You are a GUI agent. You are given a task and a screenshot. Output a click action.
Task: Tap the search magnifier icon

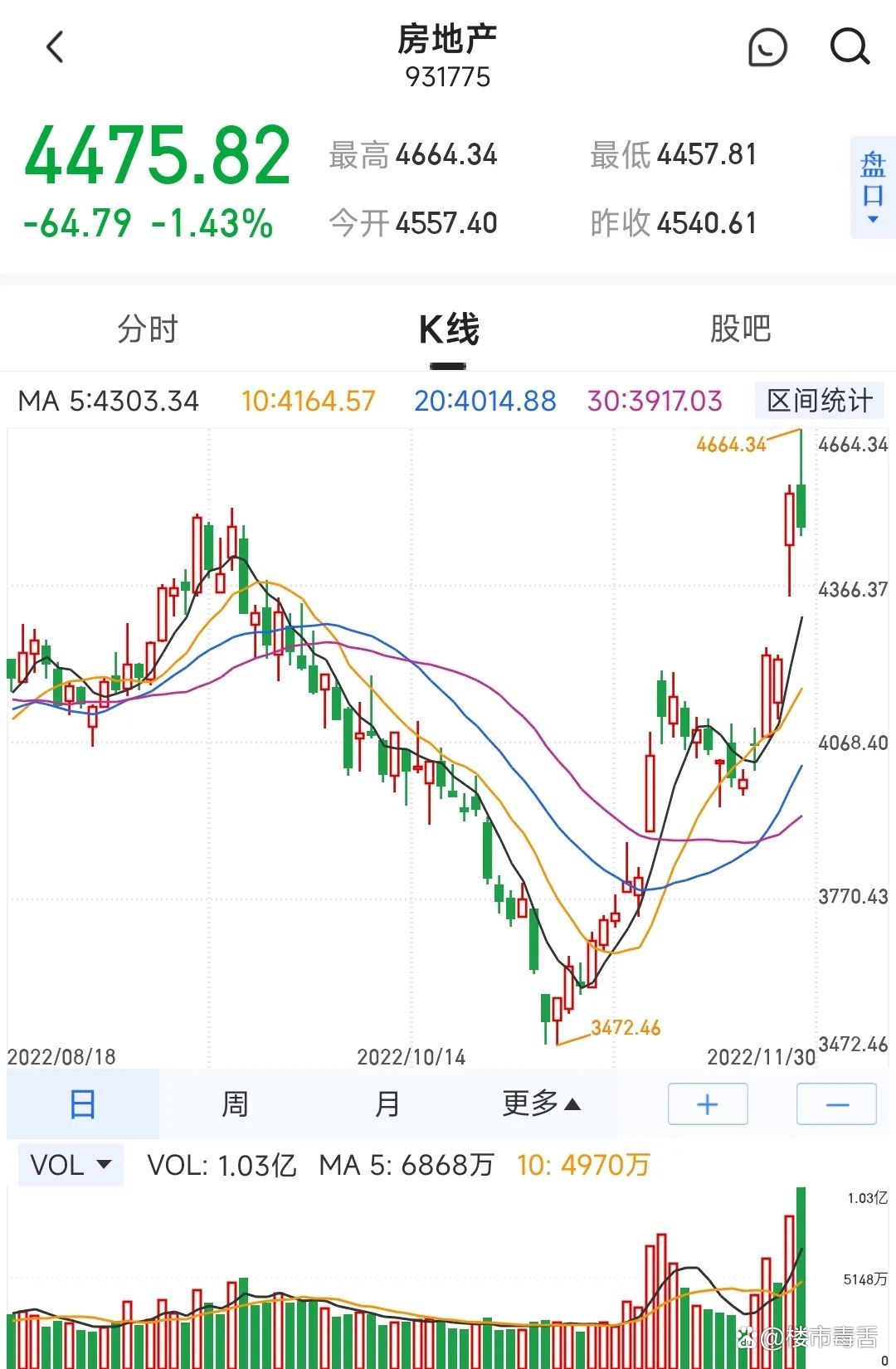coord(850,47)
